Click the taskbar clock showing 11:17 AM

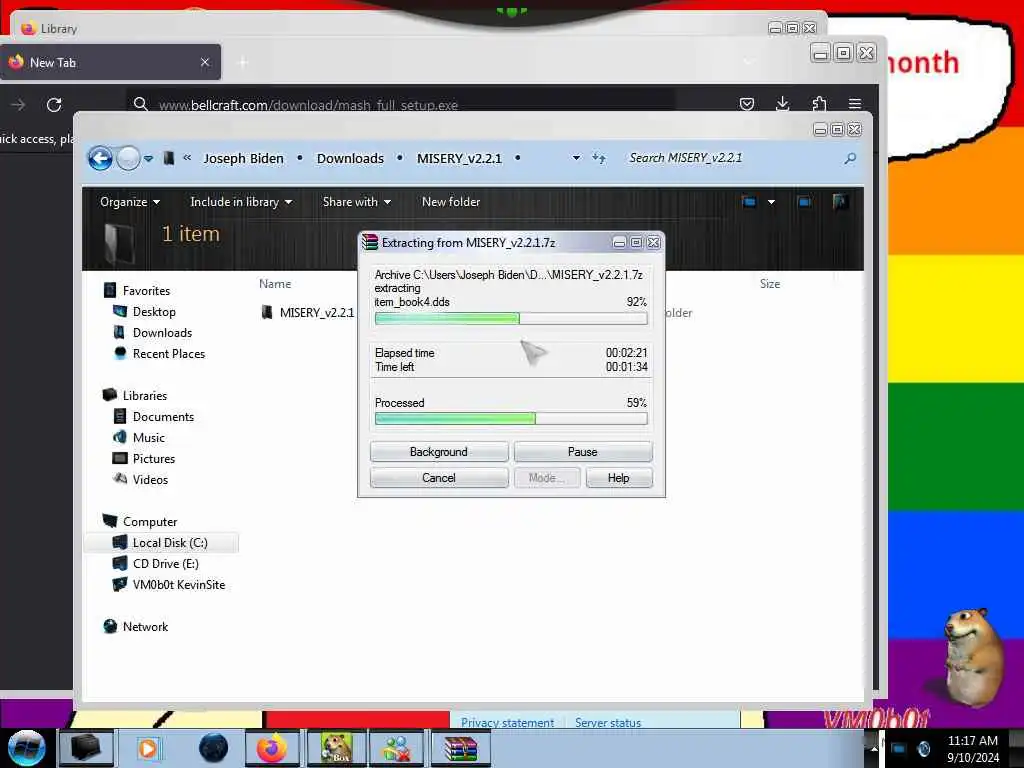(972, 748)
